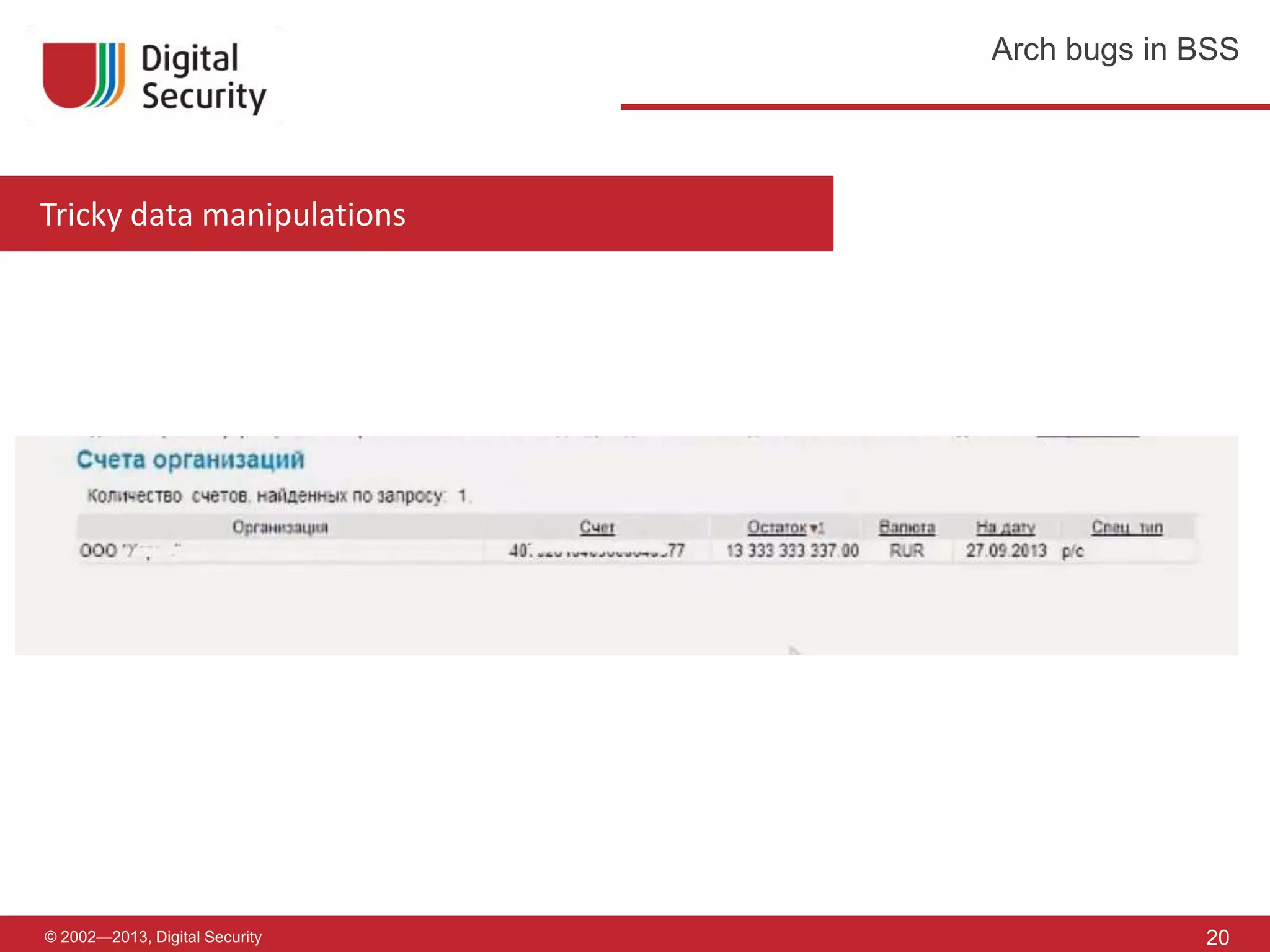This screenshot has height=952, width=1270.
Task: Select the RUR currency cell
Action: tap(907, 550)
